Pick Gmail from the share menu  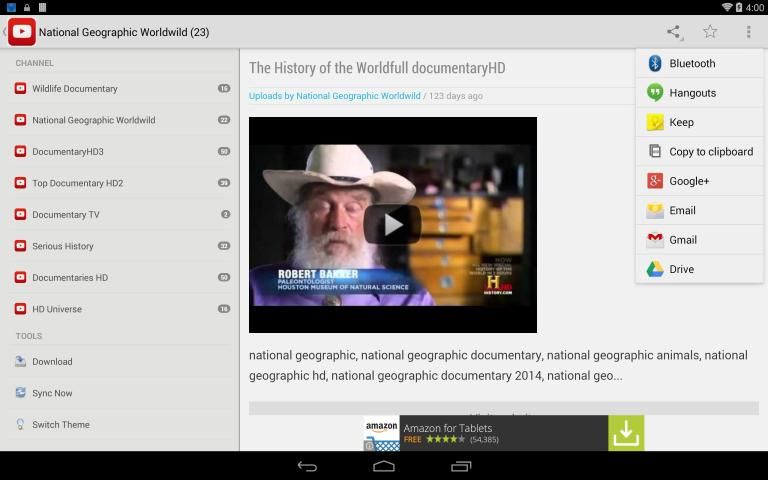pos(699,240)
